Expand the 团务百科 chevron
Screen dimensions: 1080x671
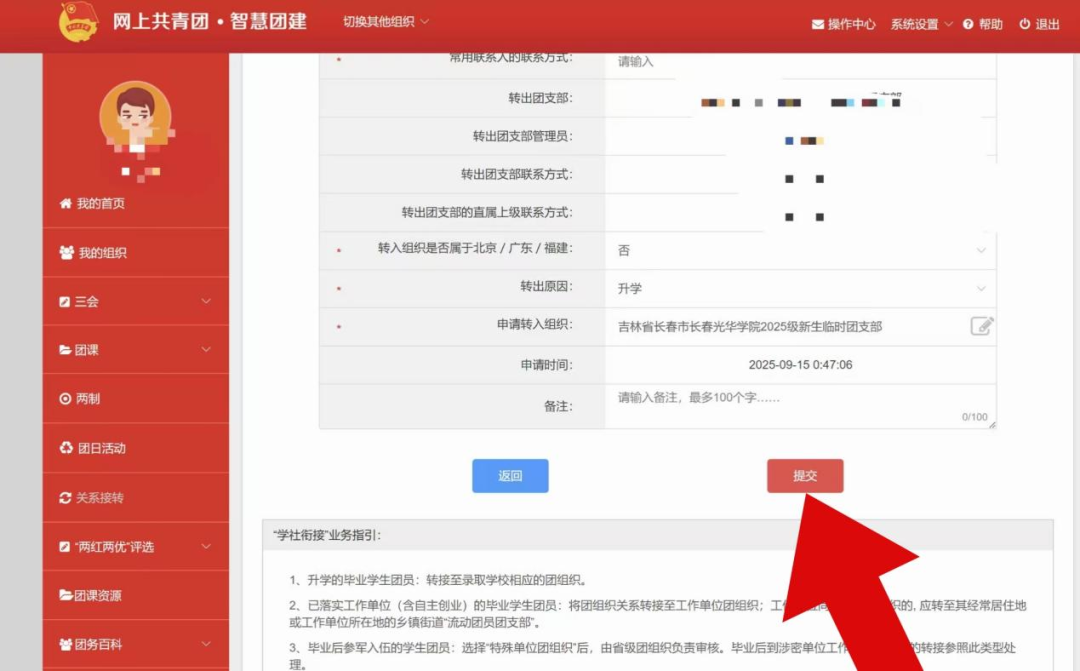point(206,645)
